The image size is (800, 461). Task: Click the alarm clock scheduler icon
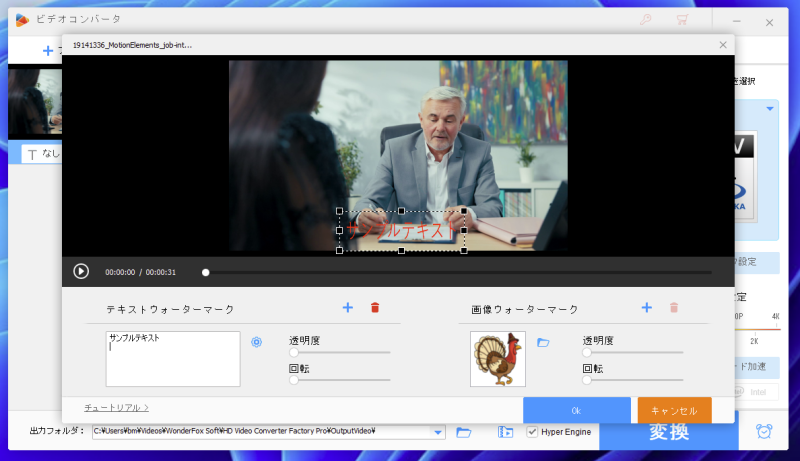click(764, 432)
